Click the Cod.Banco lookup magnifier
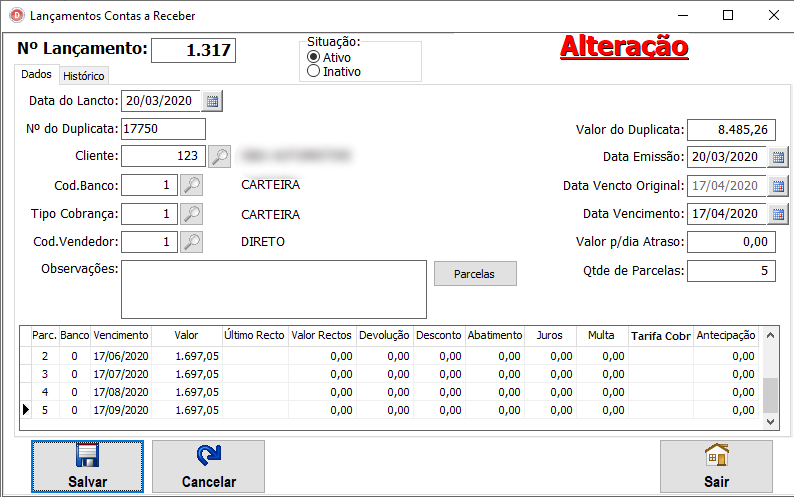The image size is (794, 497). point(192,185)
